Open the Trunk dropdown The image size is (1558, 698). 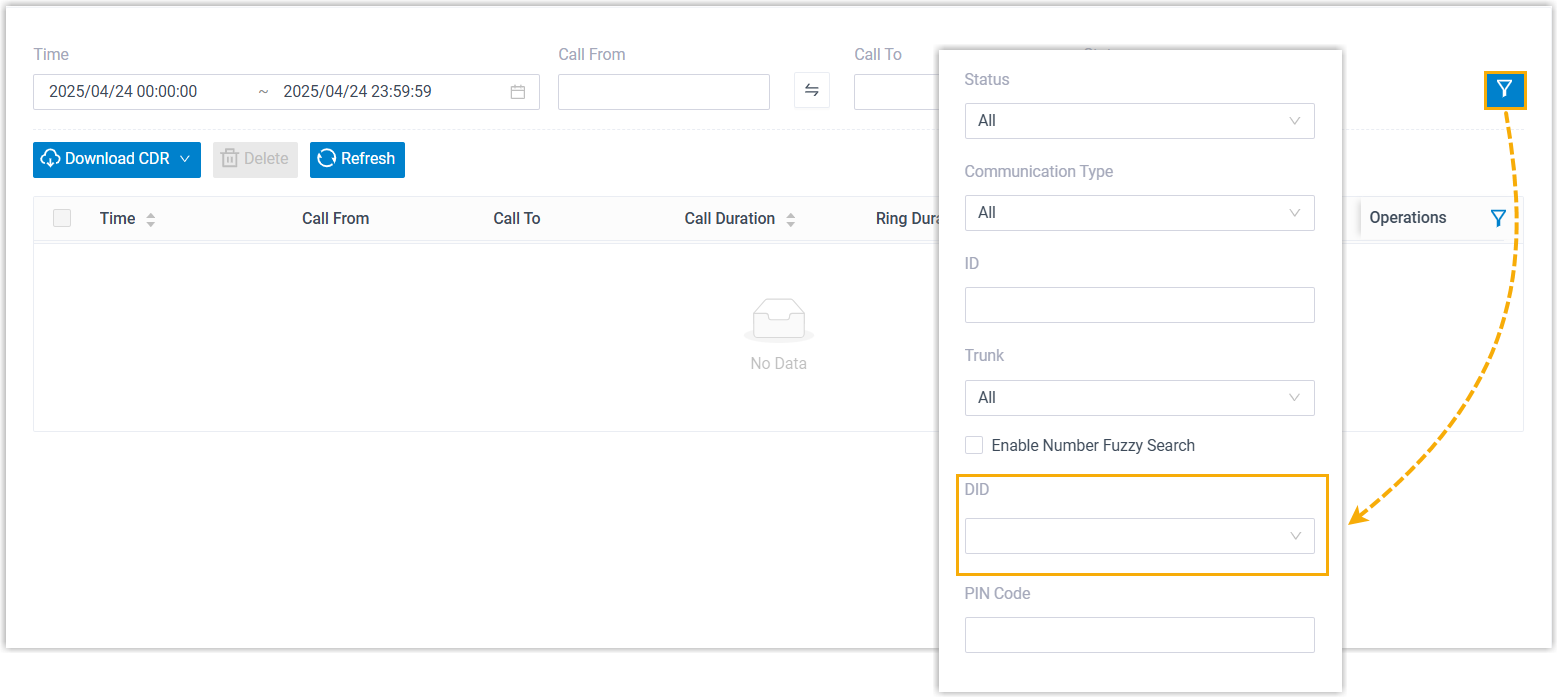tap(1139, 398)
